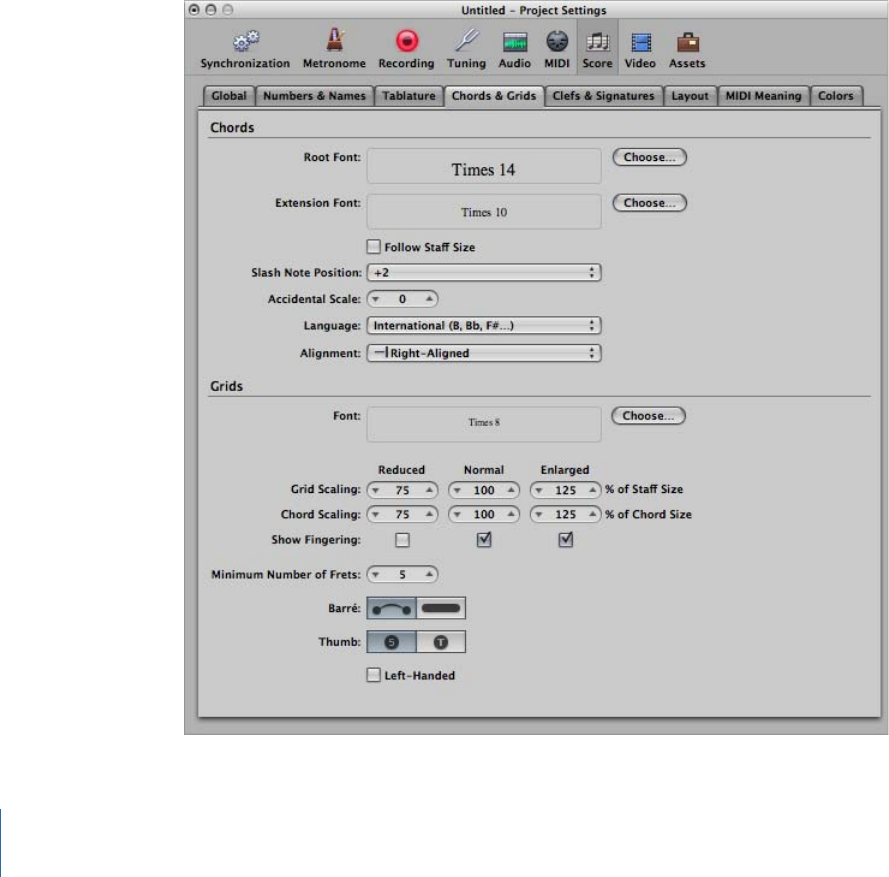Disable Show Fingering for Enlarged grids
889x877 pixels.
coord(565,540)
